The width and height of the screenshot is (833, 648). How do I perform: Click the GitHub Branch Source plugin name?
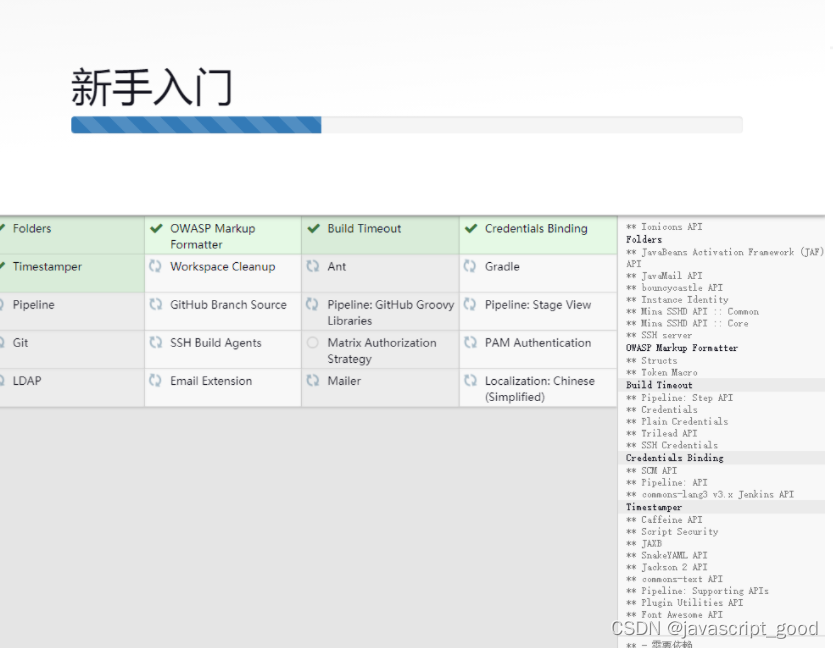228,305
